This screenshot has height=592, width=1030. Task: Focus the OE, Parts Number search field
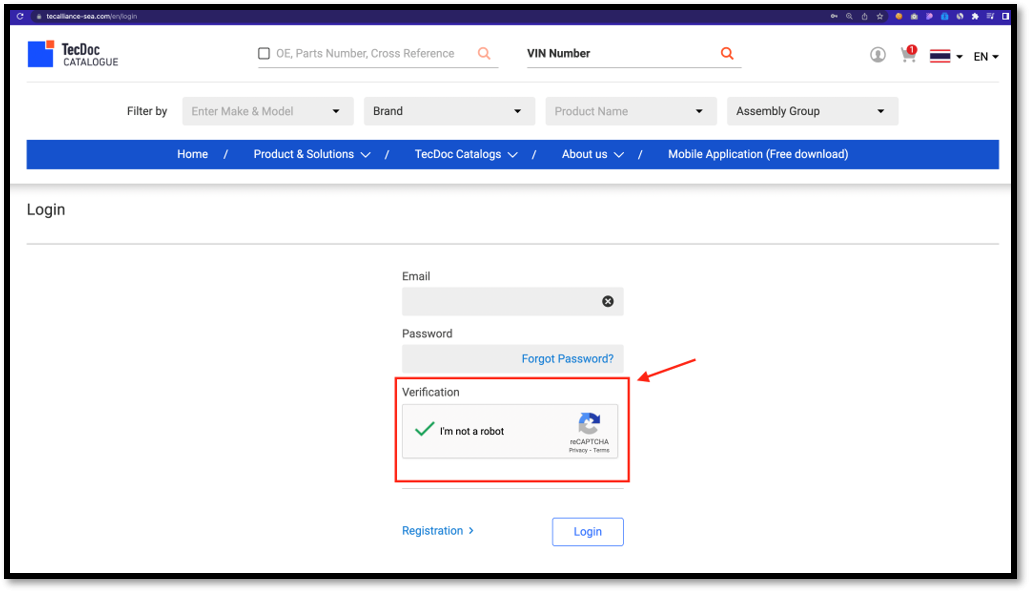point(365,53)
